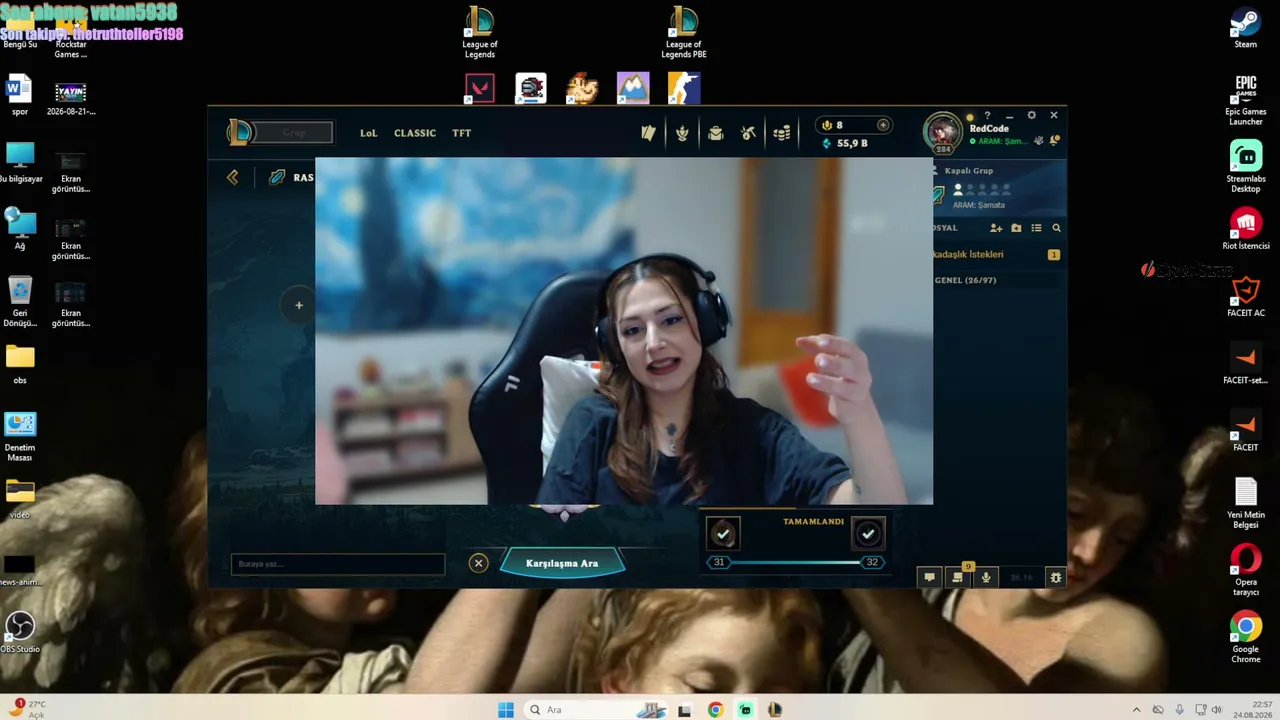
Task: Click the add friend icon in social panel
Action: (996, 228)
